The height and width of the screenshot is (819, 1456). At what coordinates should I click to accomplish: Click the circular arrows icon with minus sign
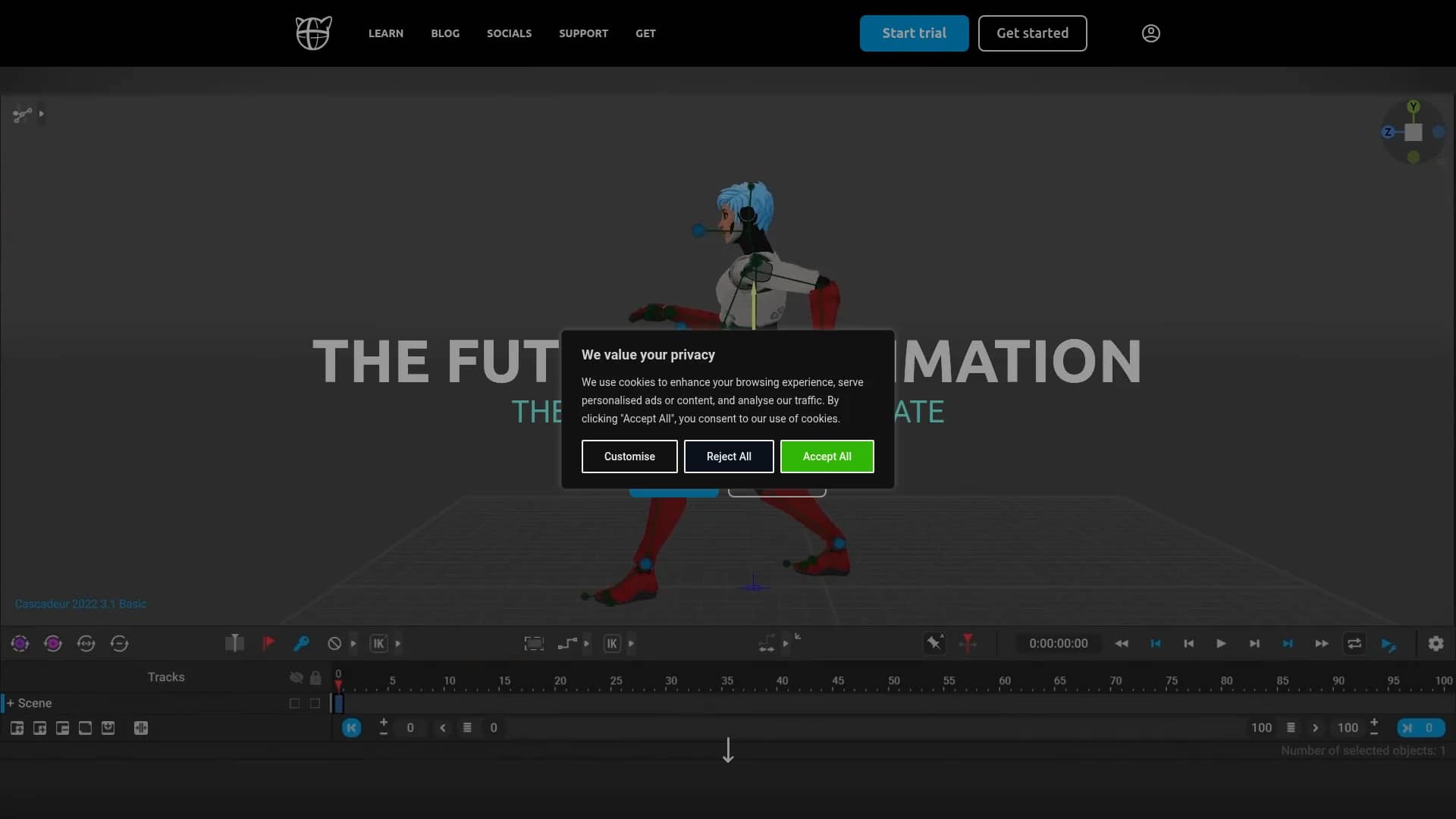pyautogui.click(x=119, y=644)
